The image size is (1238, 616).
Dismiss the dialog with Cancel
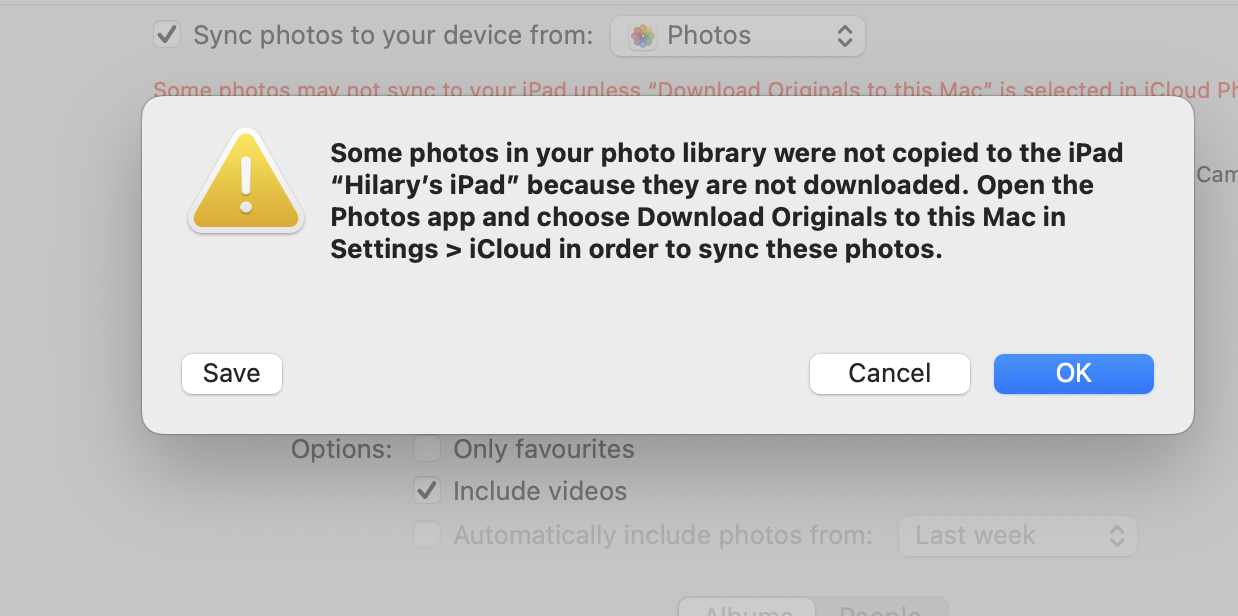coord(889,373)
